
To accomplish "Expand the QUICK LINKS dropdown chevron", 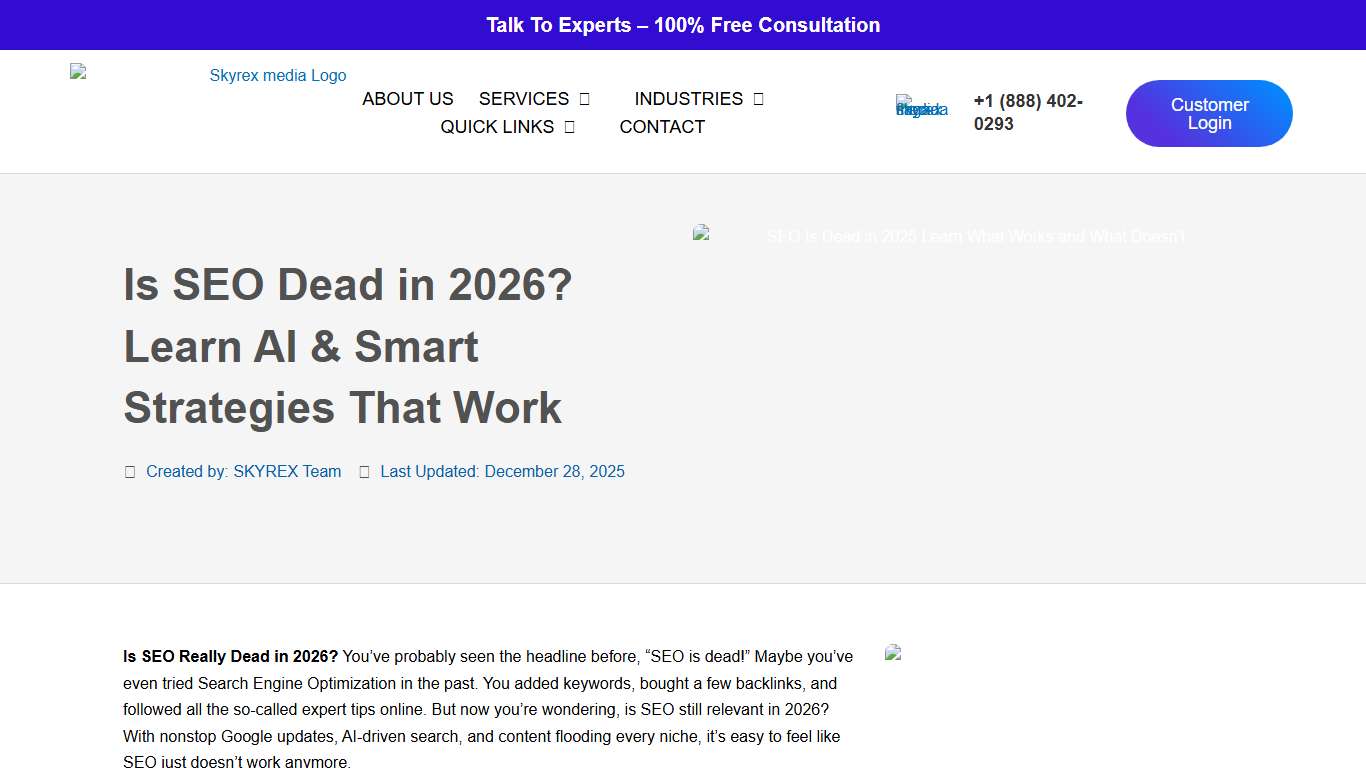I will (x=569, y=126).
